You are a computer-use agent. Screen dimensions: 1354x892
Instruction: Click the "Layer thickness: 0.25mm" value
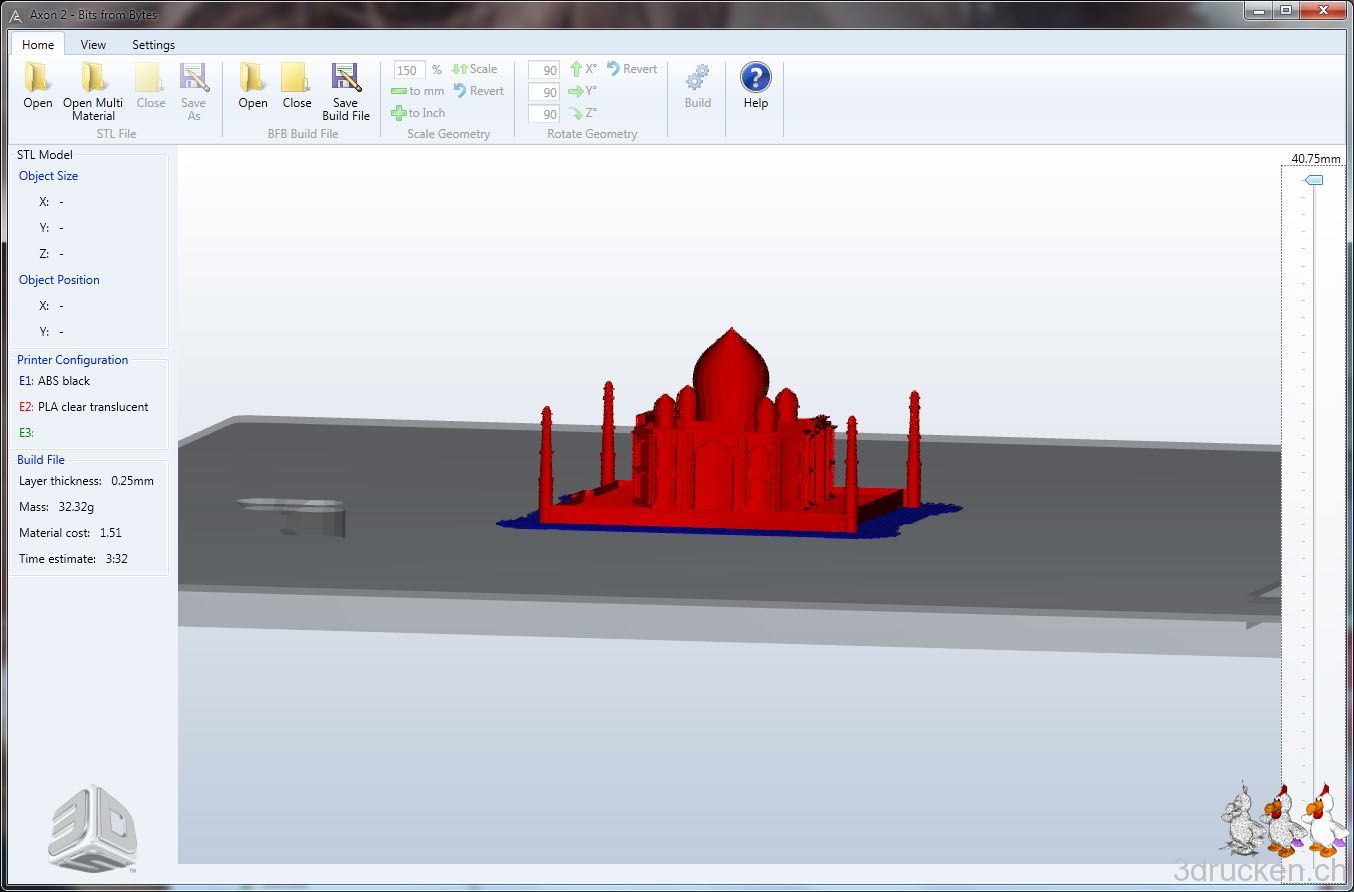(87, 481)
